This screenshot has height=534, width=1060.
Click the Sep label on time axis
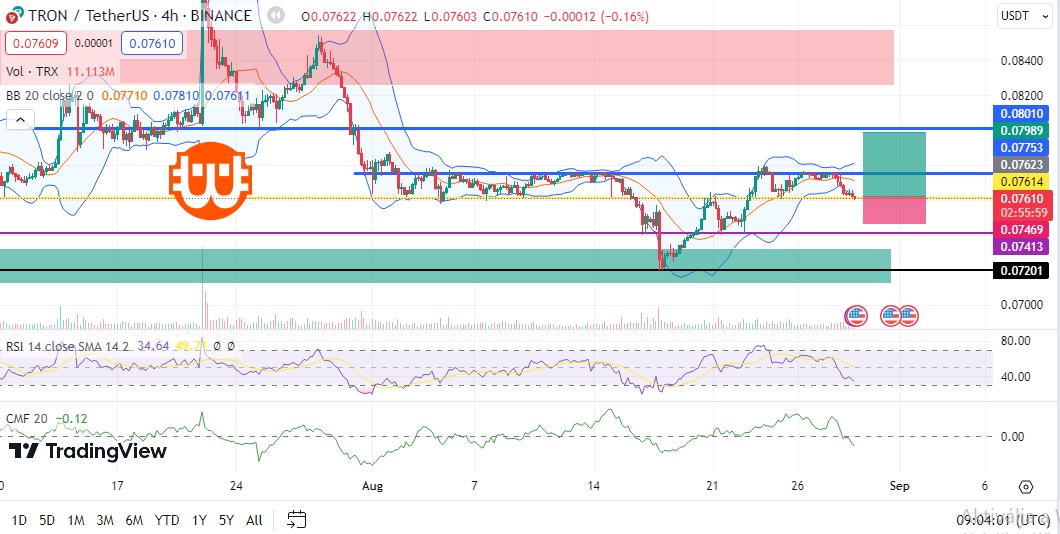click(899, 485)
